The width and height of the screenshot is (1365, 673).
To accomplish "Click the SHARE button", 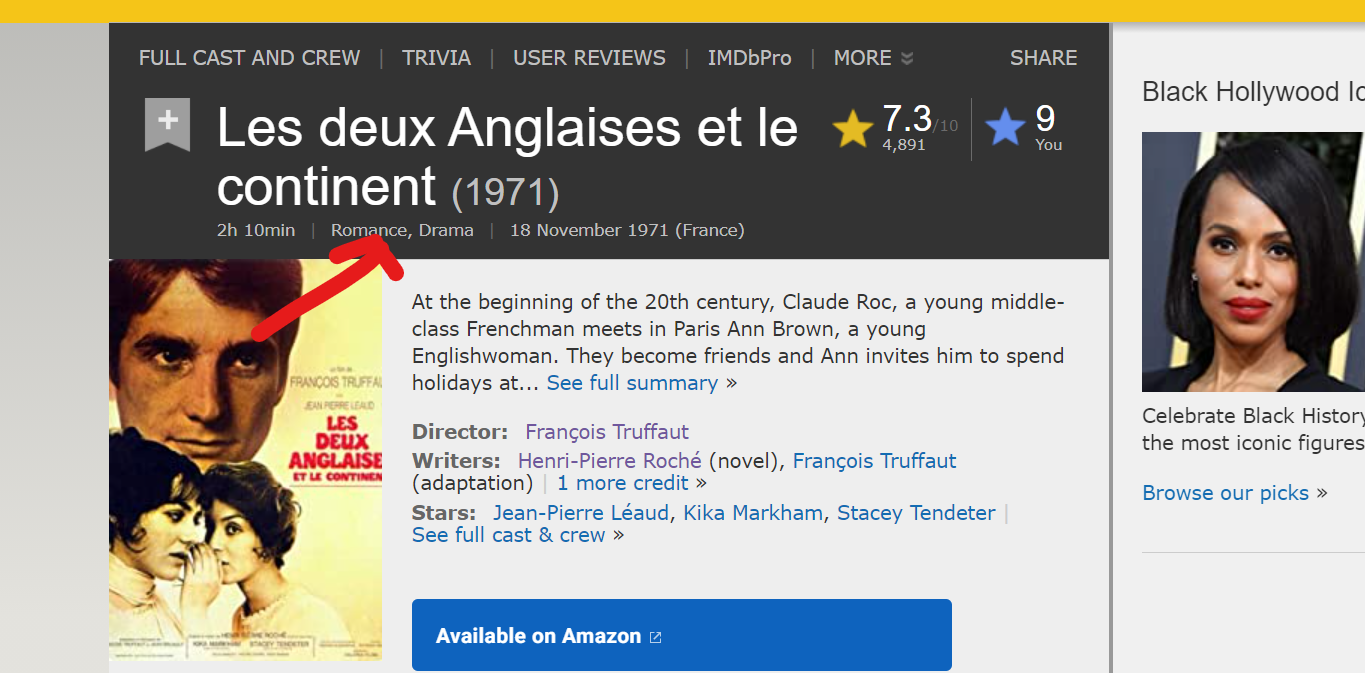I will tap(1043, 58).
